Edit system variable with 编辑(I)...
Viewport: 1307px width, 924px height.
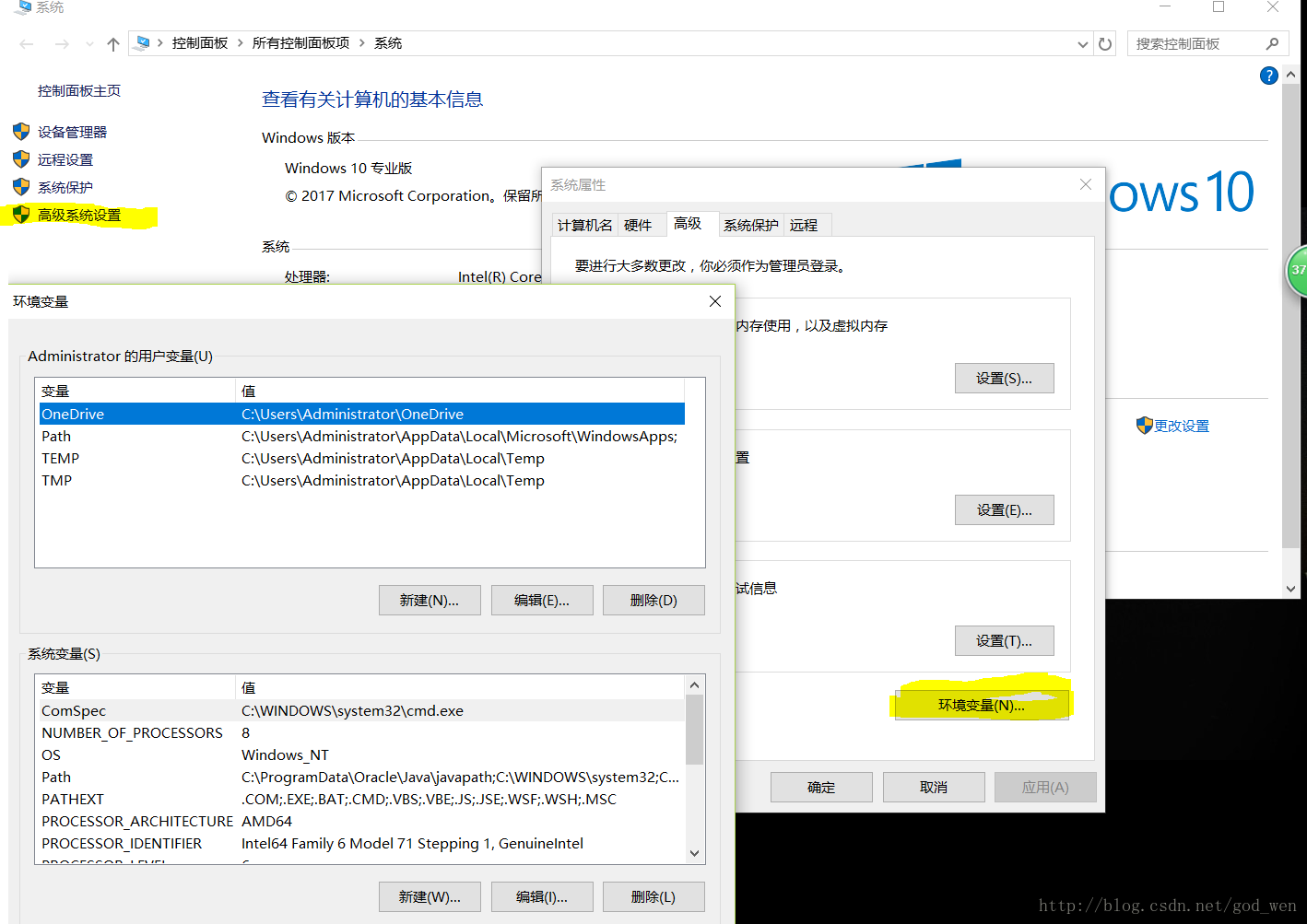[542, 896]
